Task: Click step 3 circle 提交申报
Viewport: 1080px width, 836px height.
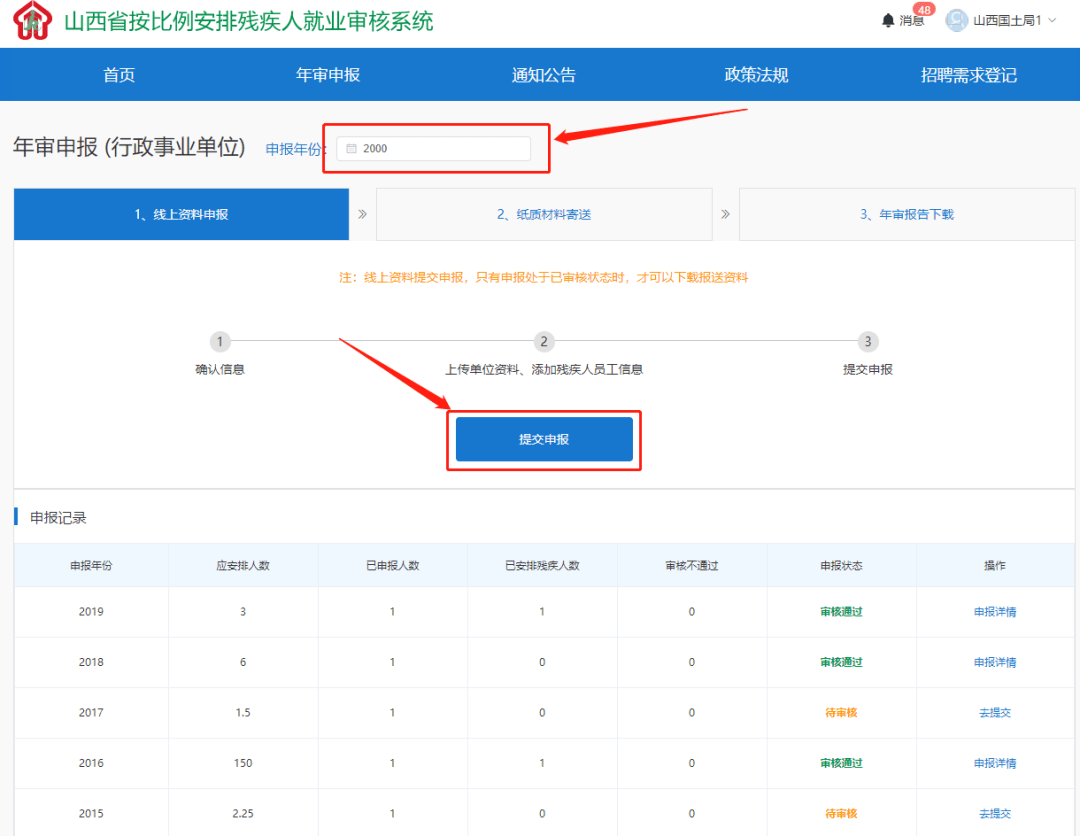Action: pos(867,342)
